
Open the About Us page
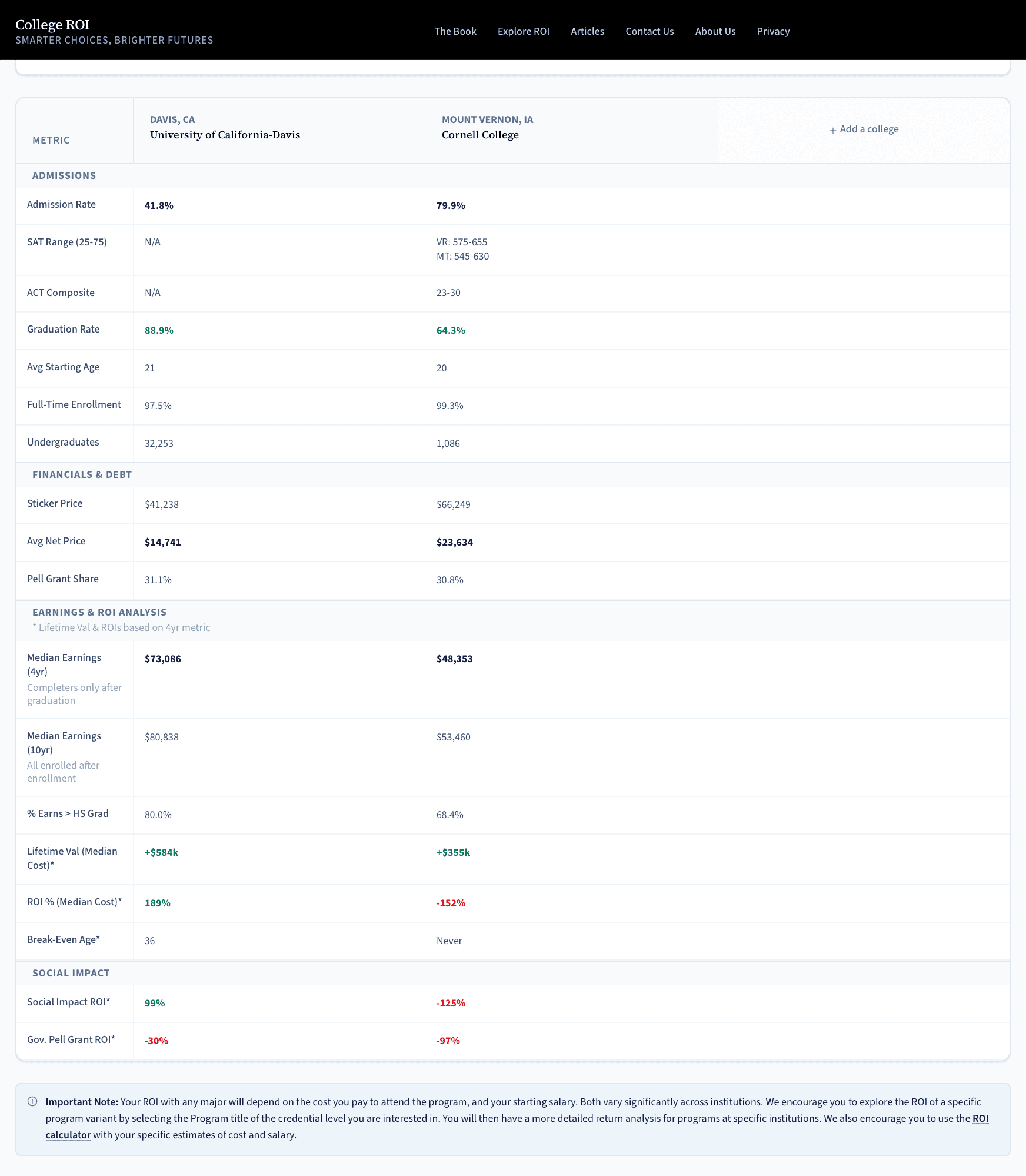(715, 31)
